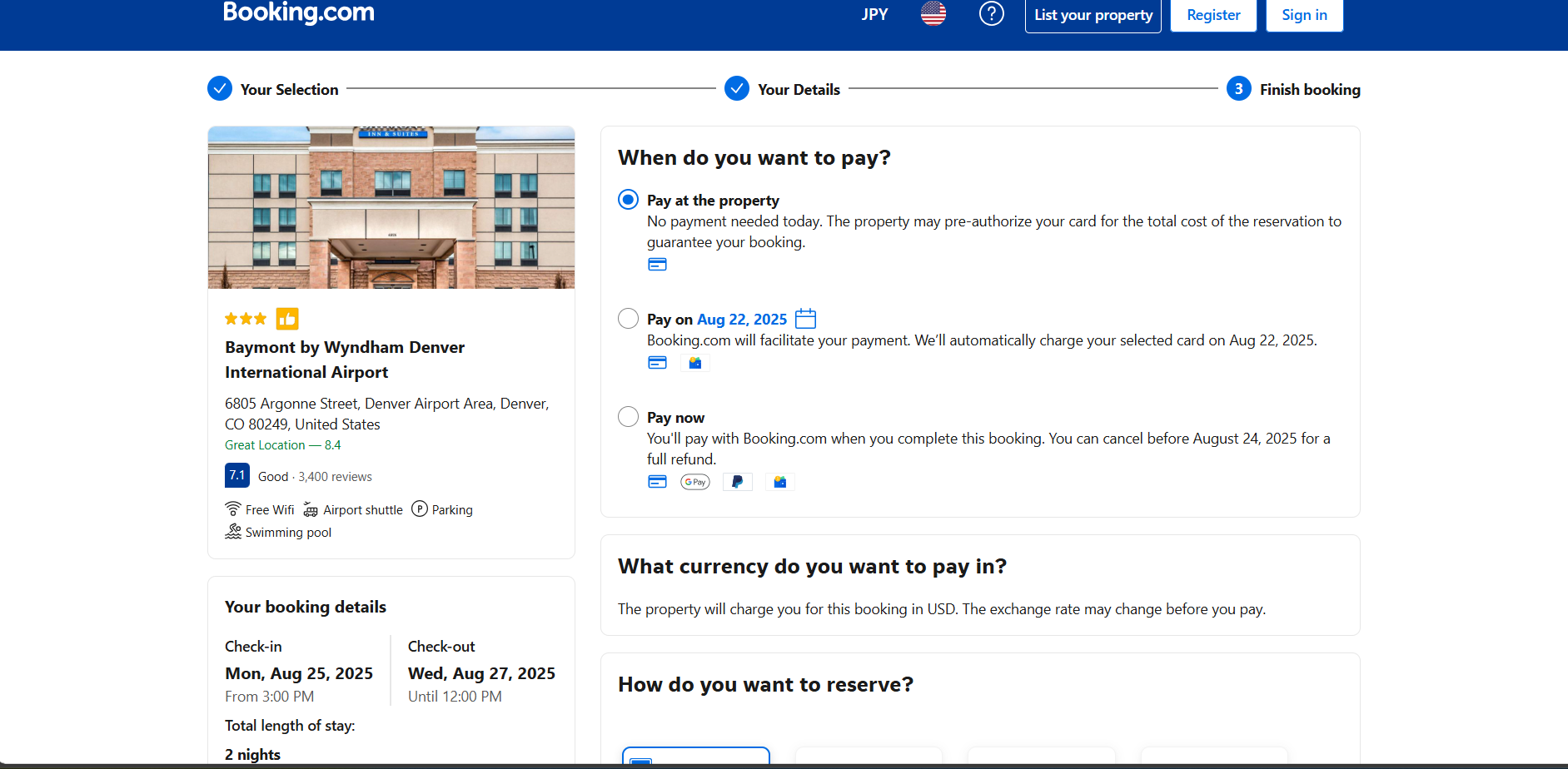Open the US flag language selector

pos(933,13)
